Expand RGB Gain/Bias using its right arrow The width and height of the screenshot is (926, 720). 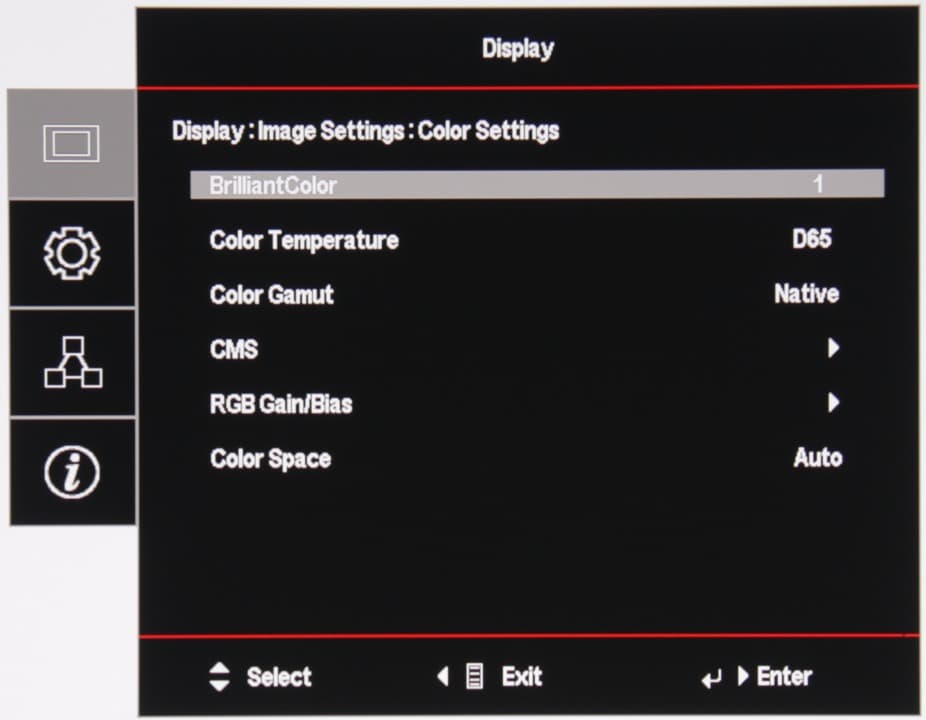click(833, 402)
